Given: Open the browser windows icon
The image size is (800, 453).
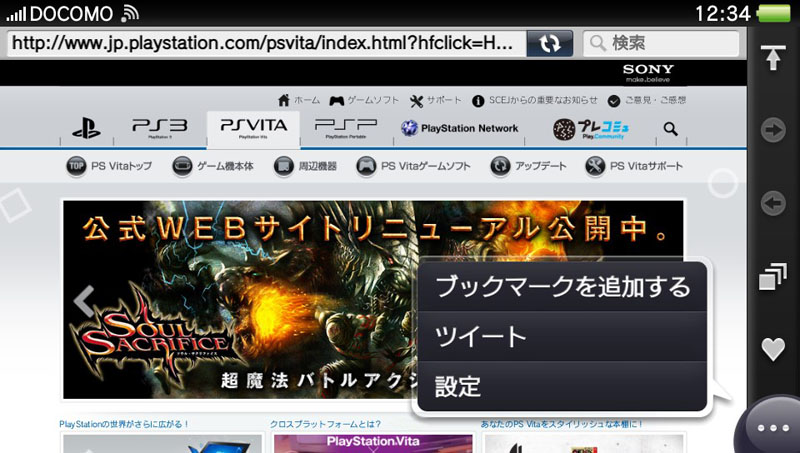Looking at the screenshot, I should [772, 277].
